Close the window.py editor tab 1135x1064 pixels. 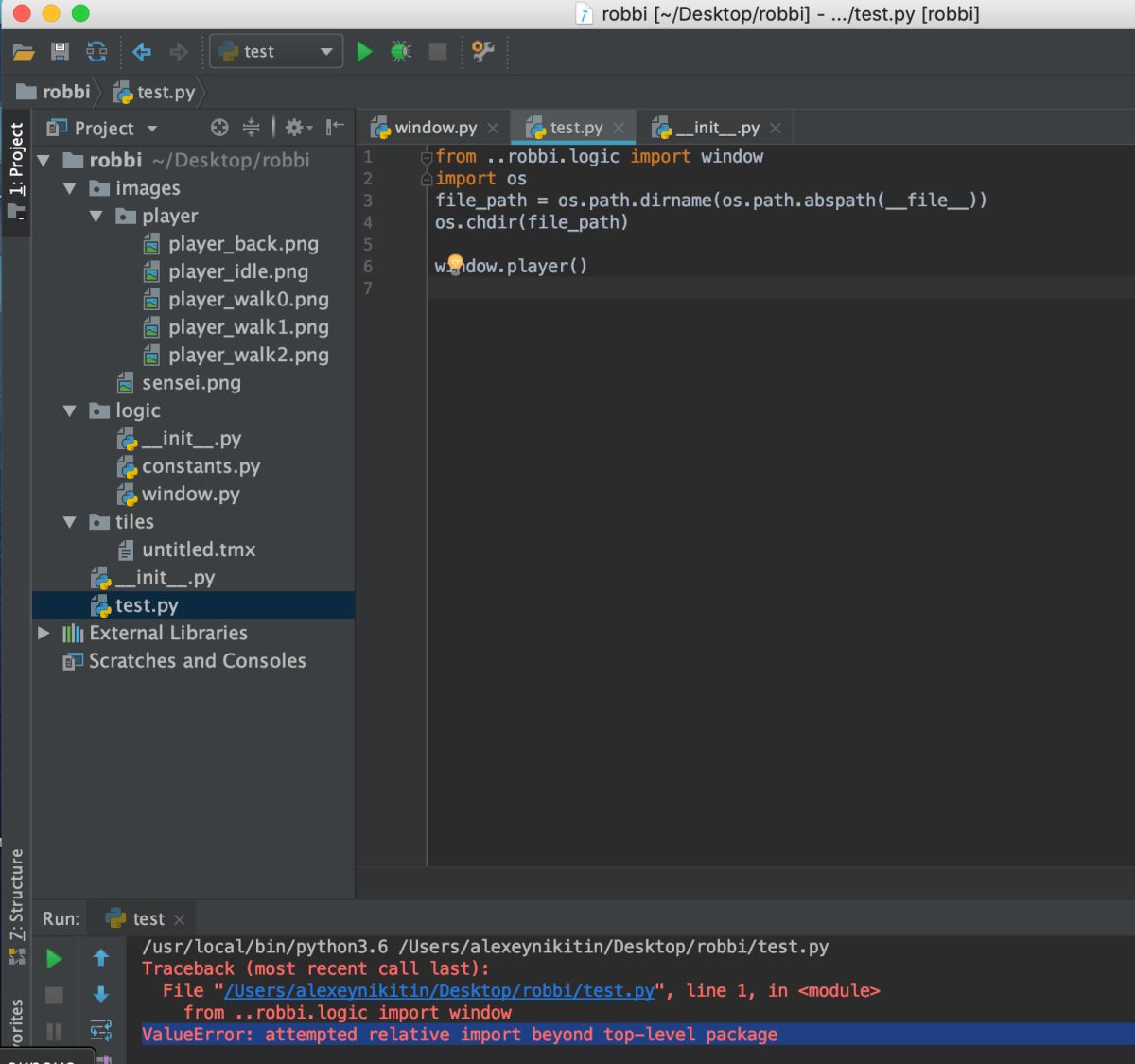point(493,129)
